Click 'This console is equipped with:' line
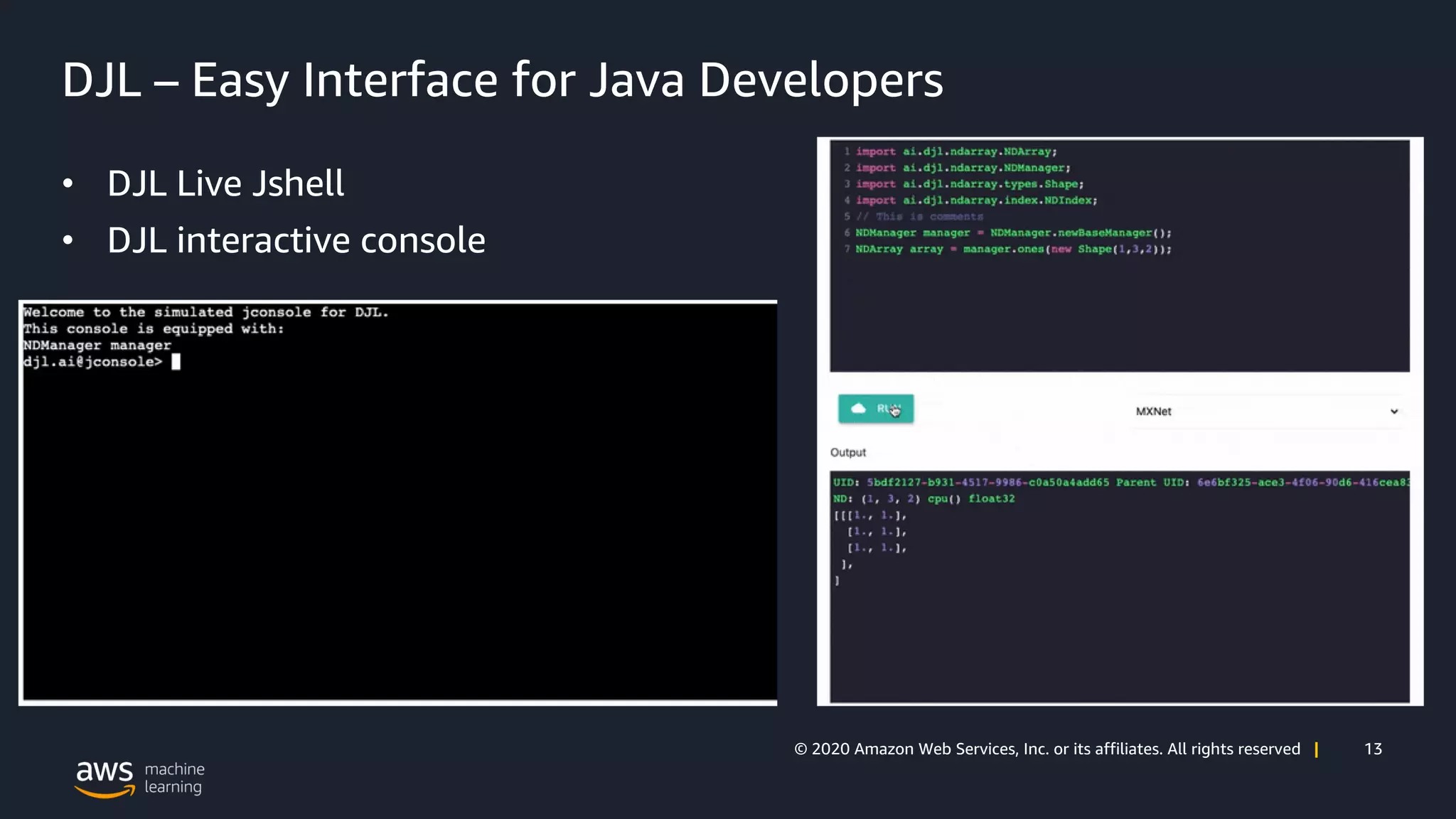The width and height of the screenshot is (1456, 819). [154, 328]
